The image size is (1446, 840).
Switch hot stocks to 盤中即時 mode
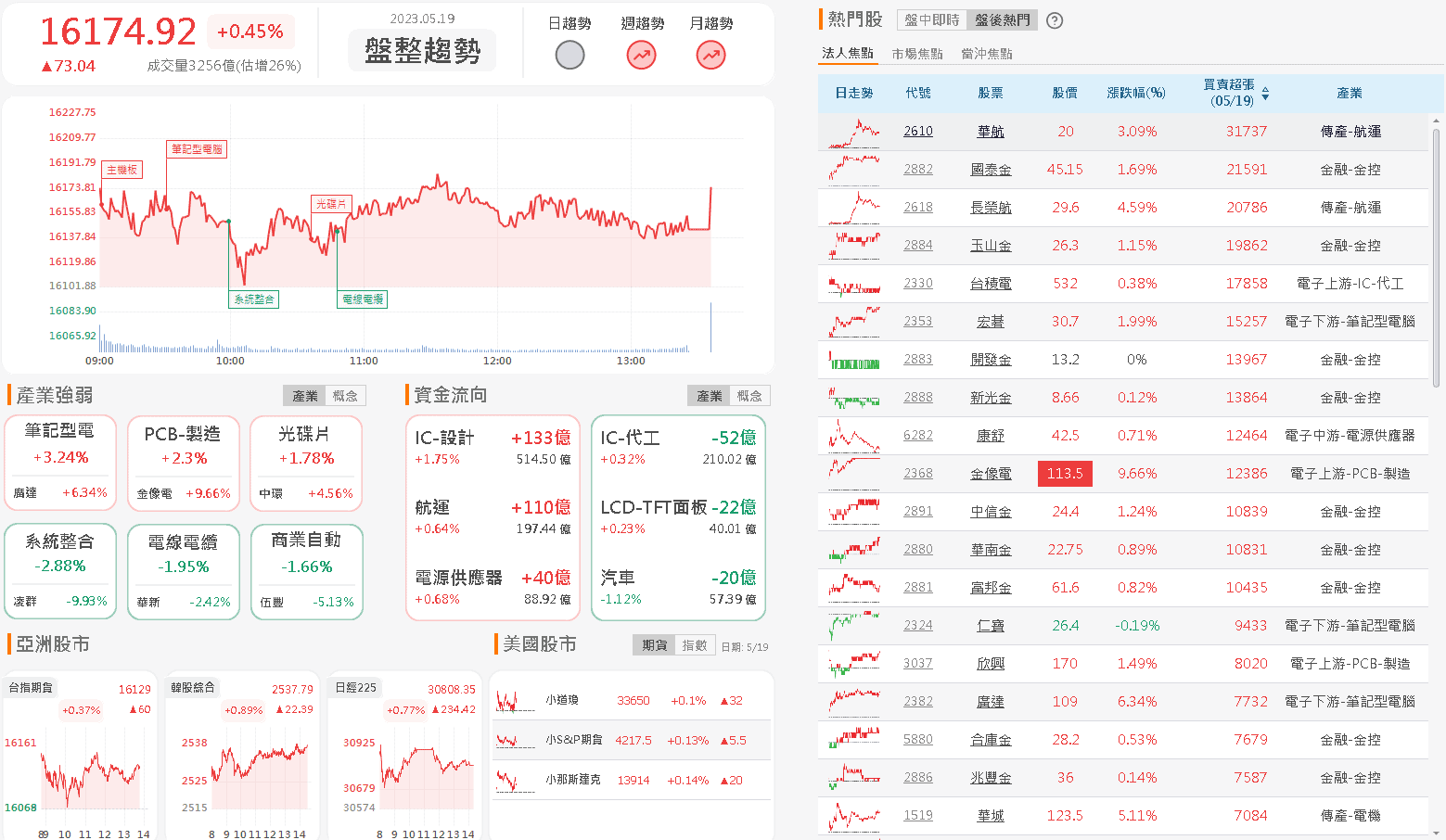[932, 20]
